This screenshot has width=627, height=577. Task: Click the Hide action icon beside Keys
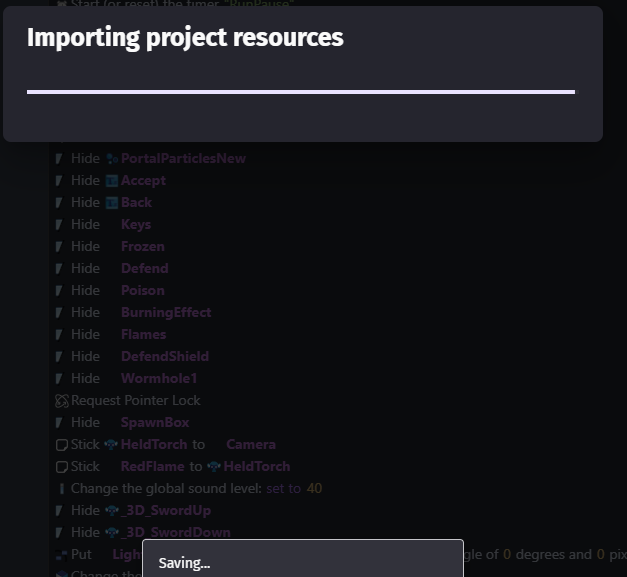60,225
